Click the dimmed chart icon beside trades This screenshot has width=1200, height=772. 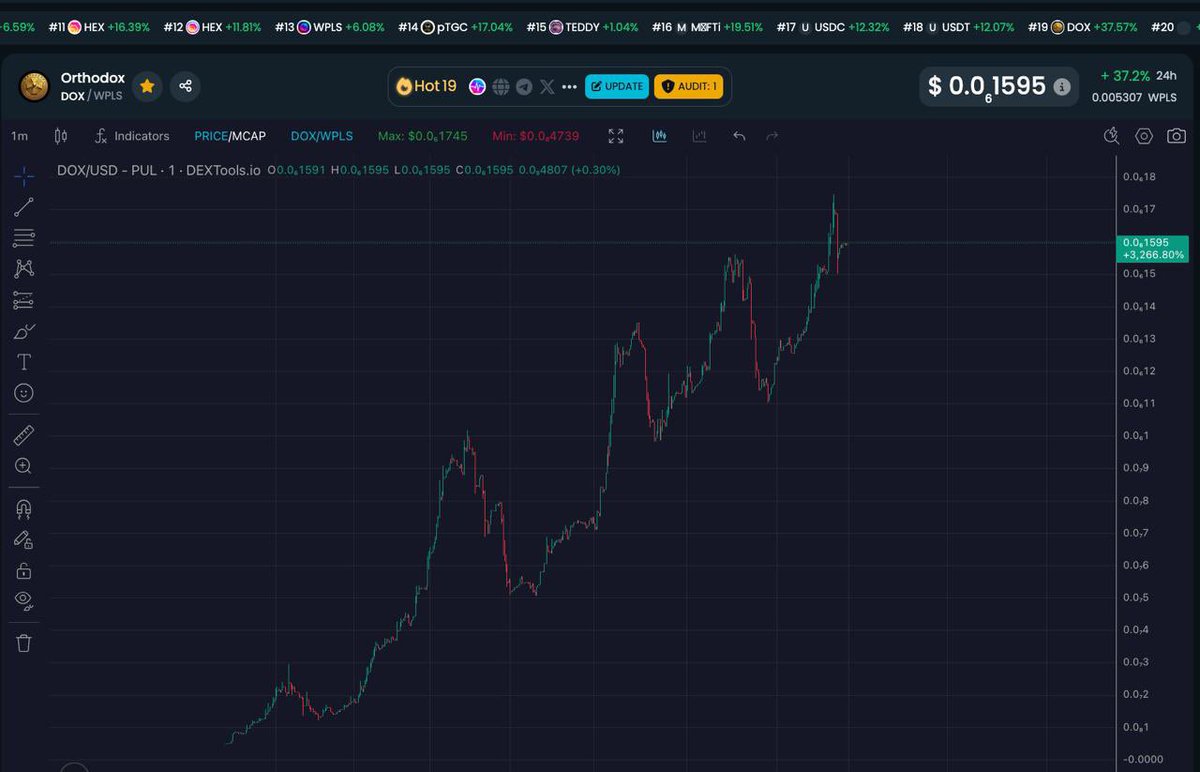[x=699, y=136]
